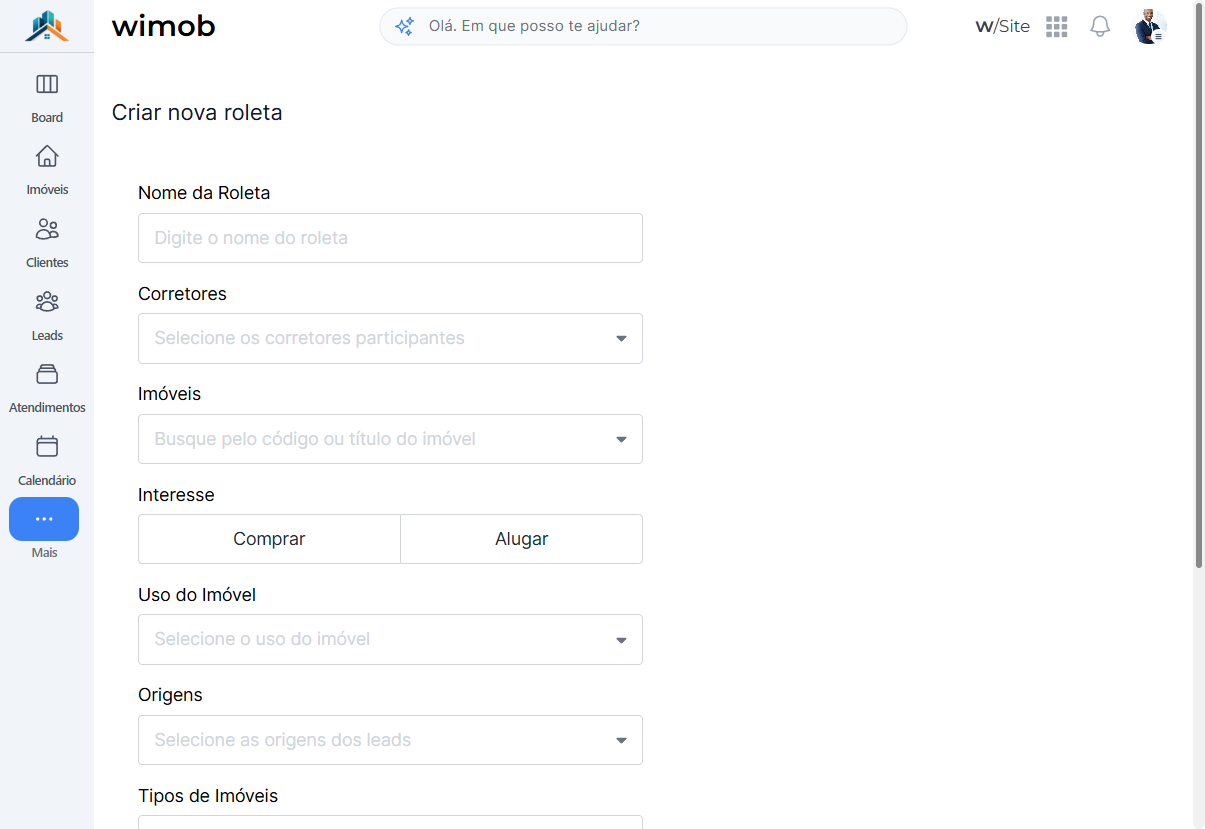Click the user profile avatar
Image resolution: width=1205 pixels, height=829 pixels.
point(1150,27)
